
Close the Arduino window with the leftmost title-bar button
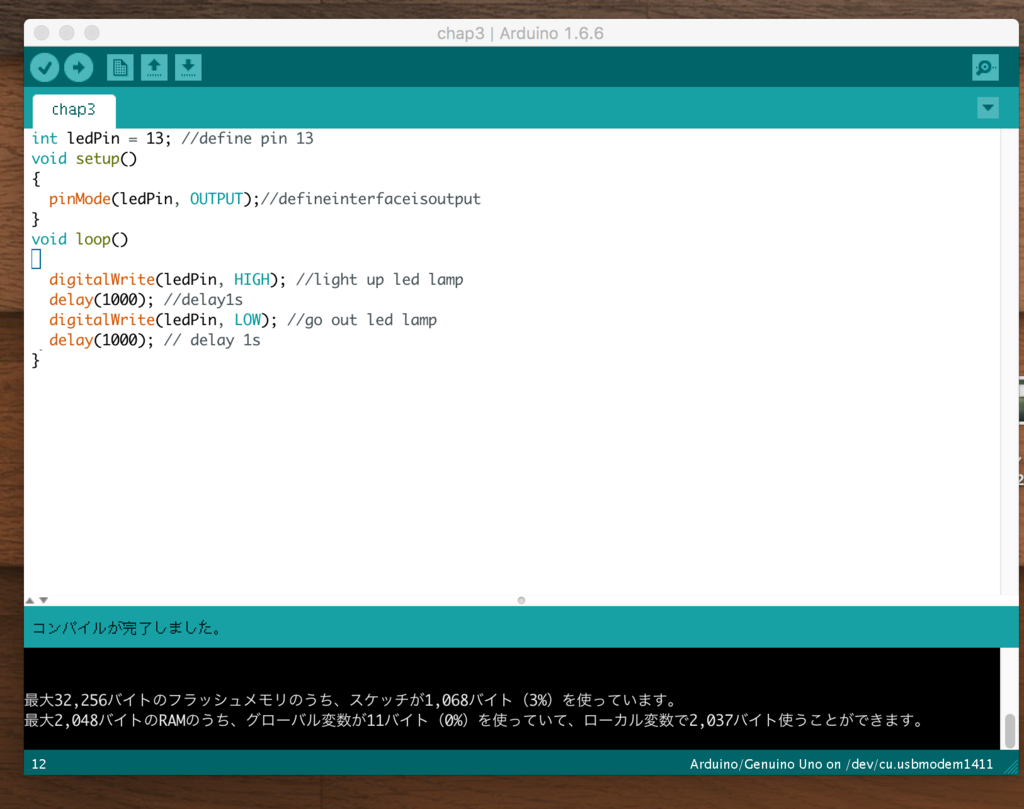point(41,33)
